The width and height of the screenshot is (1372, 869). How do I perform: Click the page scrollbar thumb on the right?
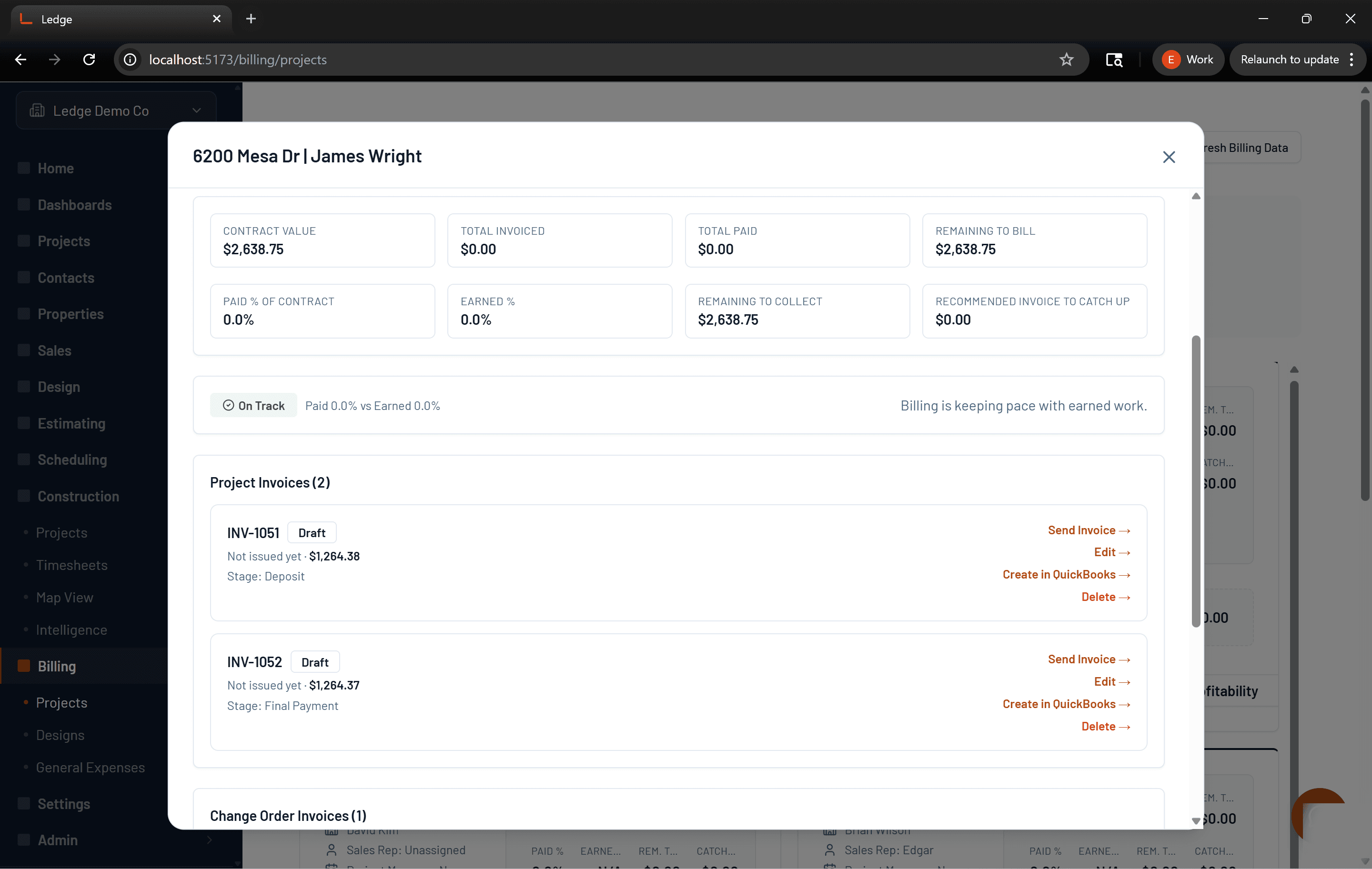(x=1364, y=300)
